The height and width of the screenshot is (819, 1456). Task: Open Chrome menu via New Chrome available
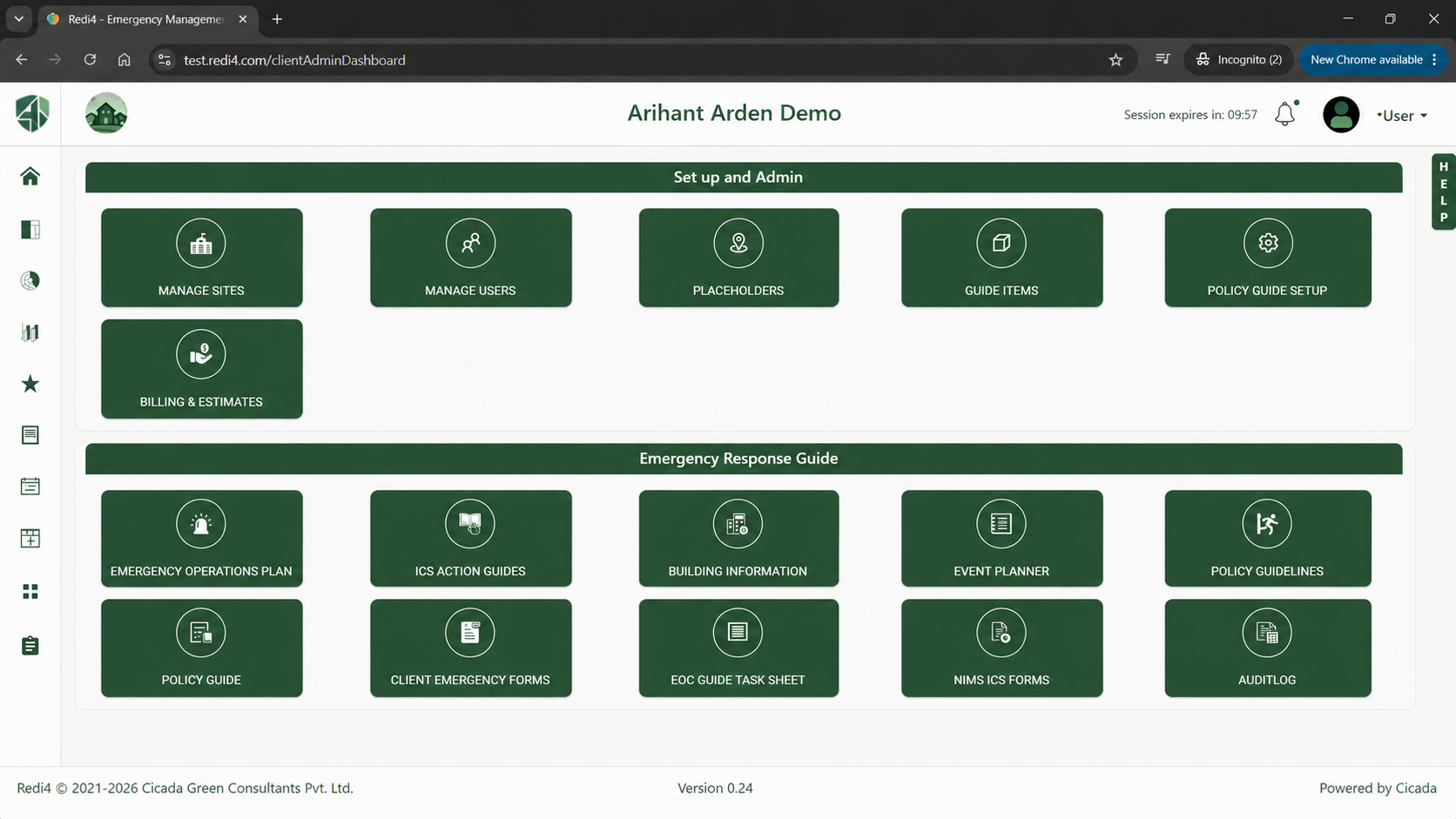coord(1373,60)
